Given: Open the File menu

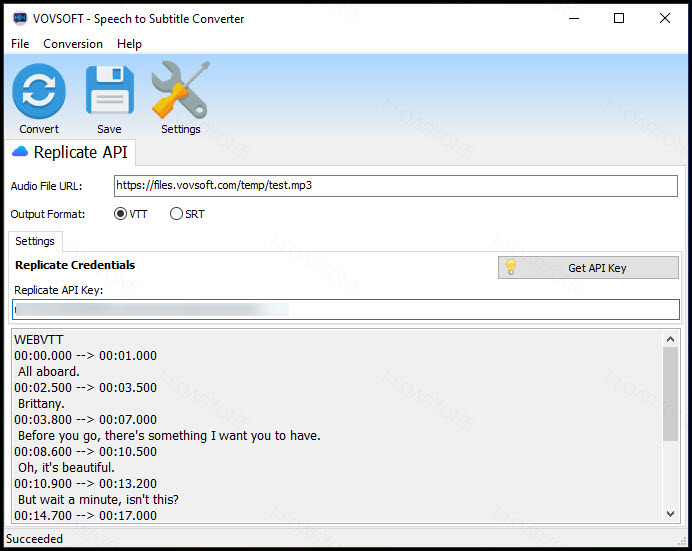Looking at the screenshot, I should click(x=20, y=44).
